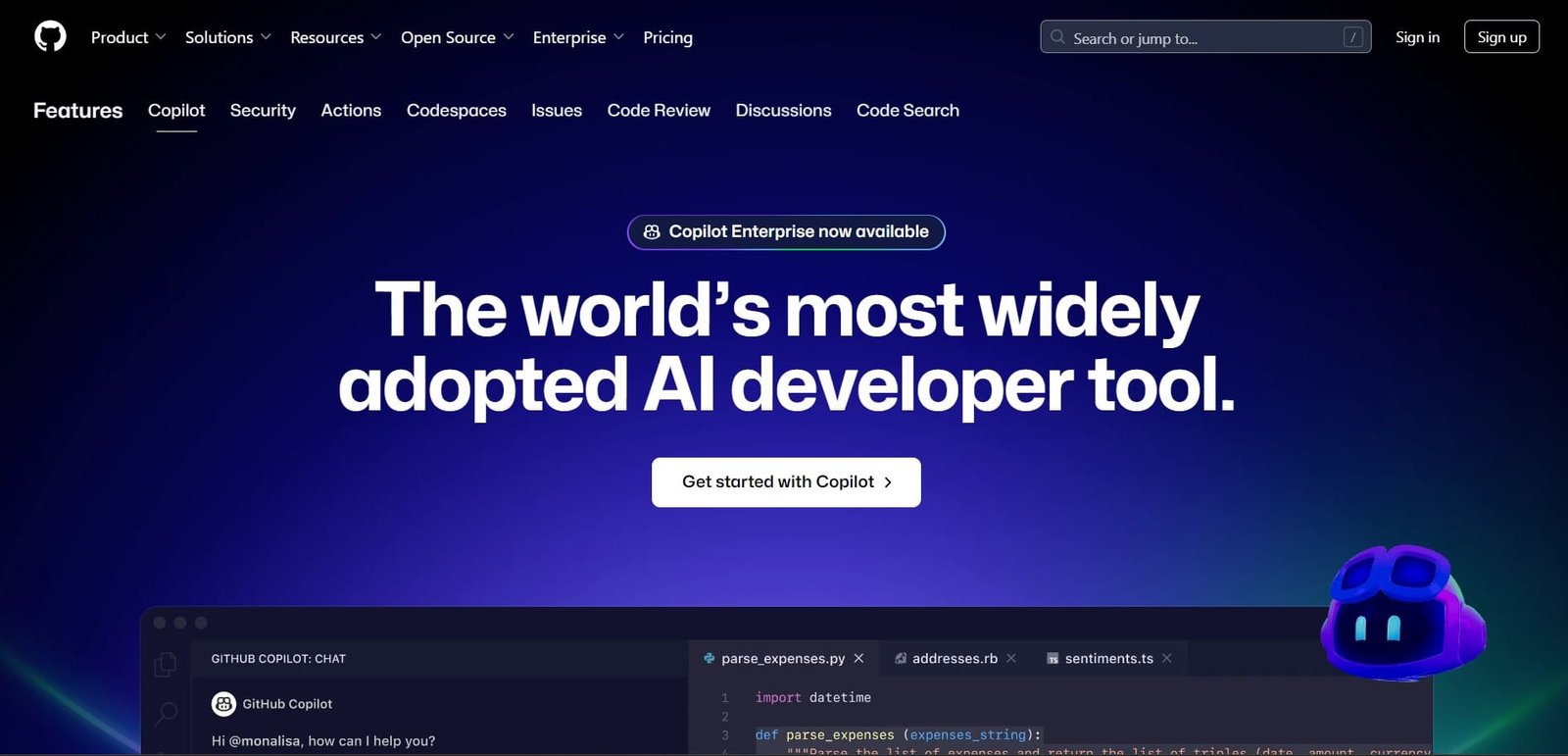This screenshot has width=1568, height=756.
Task: Click the GitHub Octocat logo
Action: pos(50,37)
